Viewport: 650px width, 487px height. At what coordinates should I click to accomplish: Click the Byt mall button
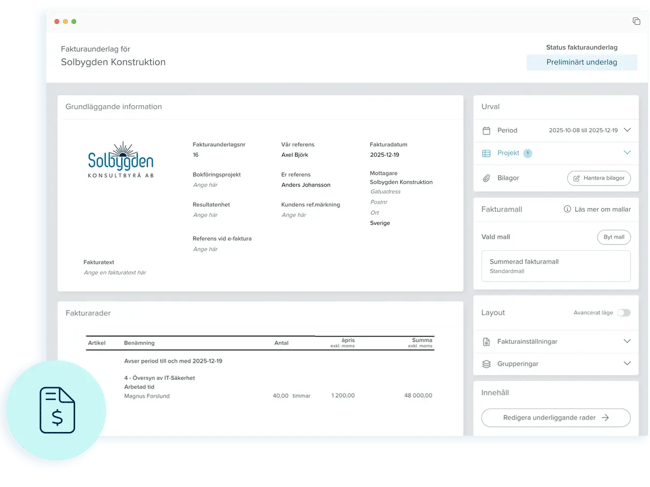click(x=613, y=237)
